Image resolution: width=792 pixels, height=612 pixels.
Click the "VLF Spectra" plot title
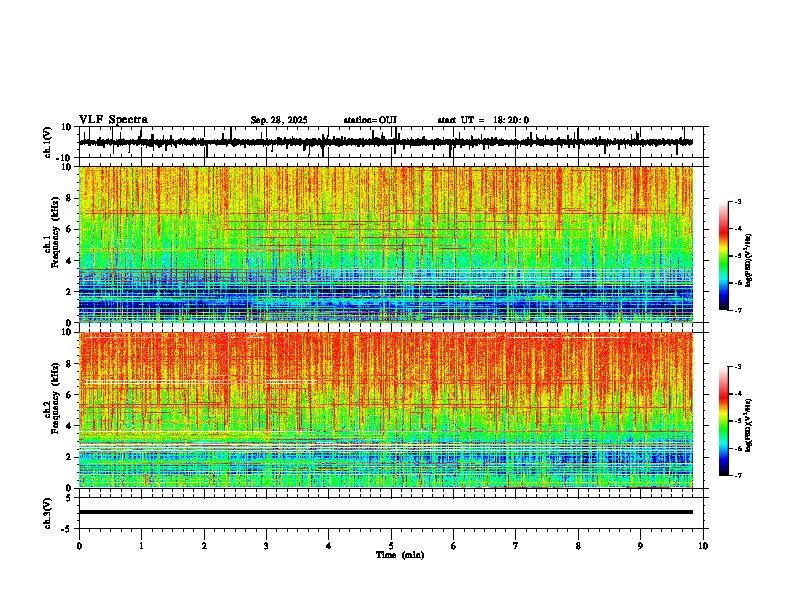[113, 120]
